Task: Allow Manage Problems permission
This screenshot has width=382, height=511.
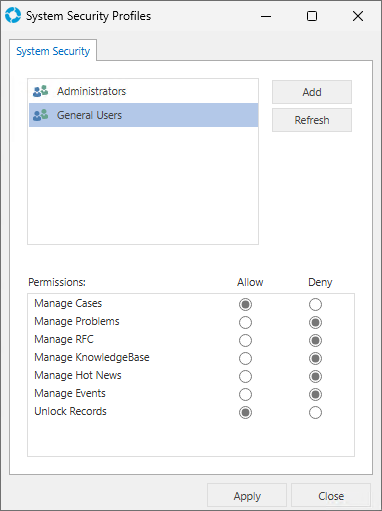Action: (x=245, y=322)
